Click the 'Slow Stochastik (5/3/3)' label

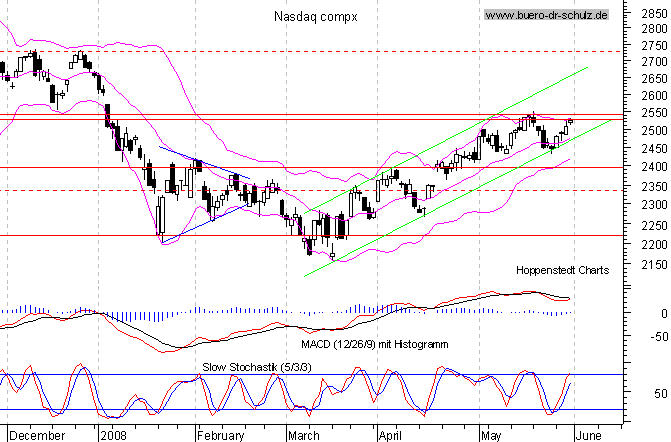click(x=257, y=367)
